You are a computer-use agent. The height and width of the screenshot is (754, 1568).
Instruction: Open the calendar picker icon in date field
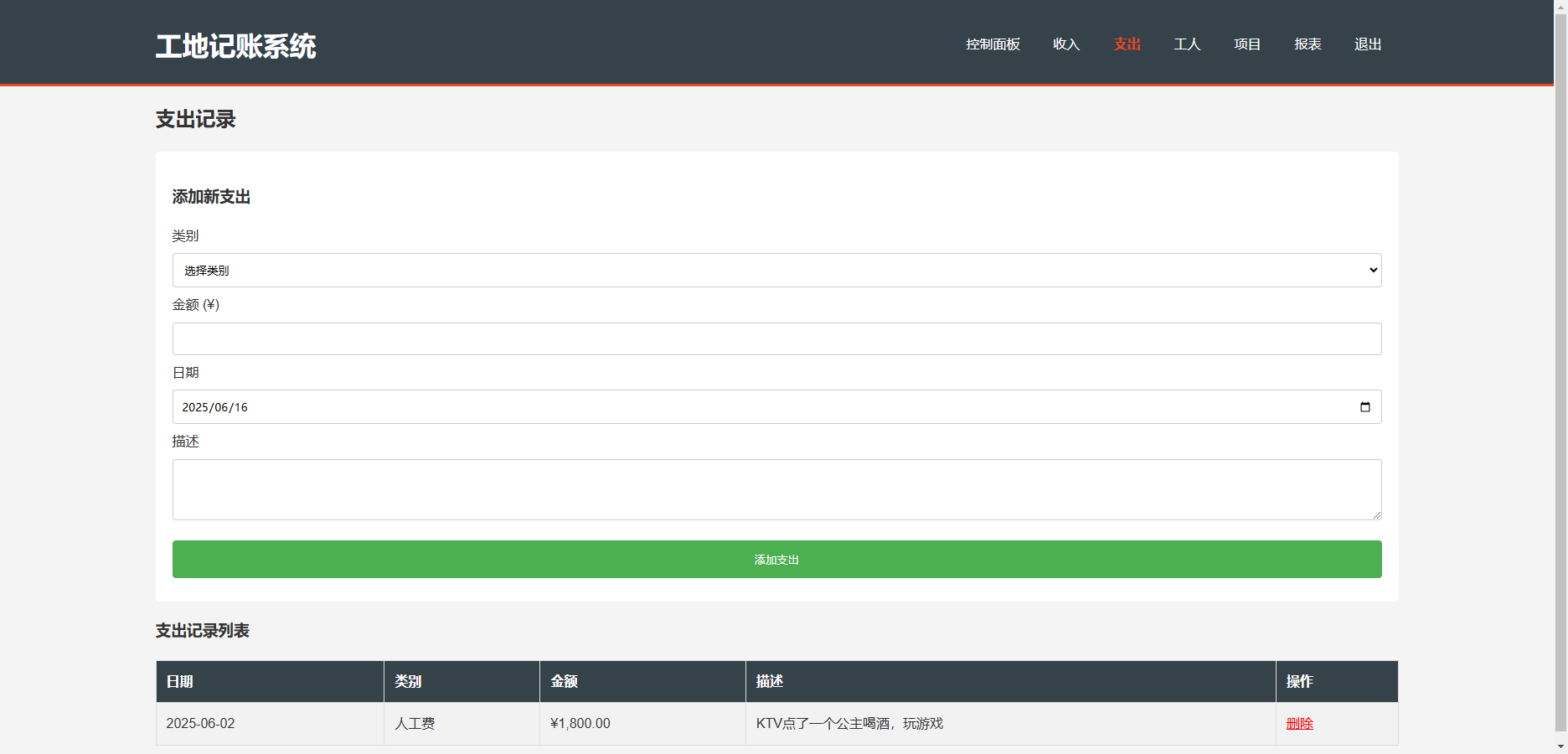pos(1364,407)
